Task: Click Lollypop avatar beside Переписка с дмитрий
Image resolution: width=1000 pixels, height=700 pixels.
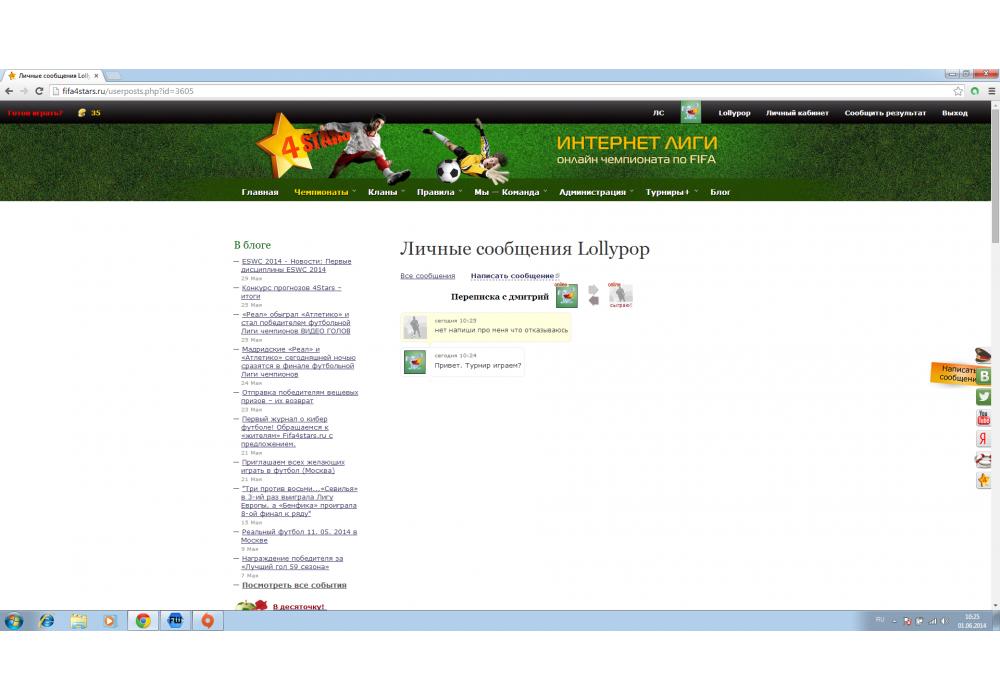Action: coord(566,296)
